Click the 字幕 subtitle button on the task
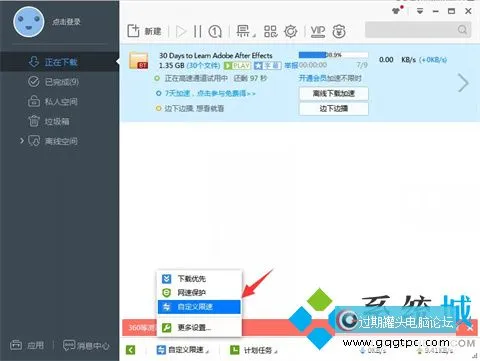Screen dimensions: 480x361 pyautogui.click(x=268, y=66)
